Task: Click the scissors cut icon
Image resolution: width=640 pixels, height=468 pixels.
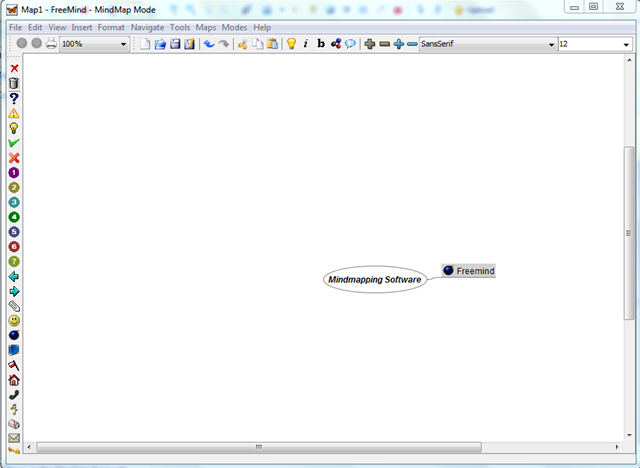Action: 242,44
